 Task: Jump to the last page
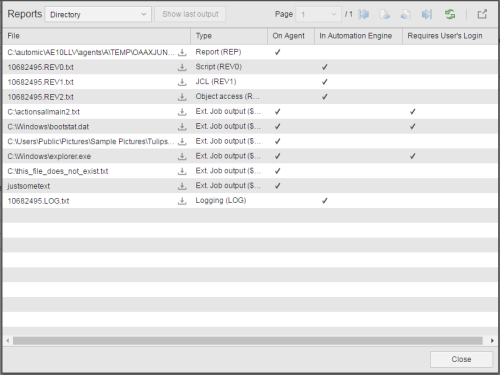427,14
